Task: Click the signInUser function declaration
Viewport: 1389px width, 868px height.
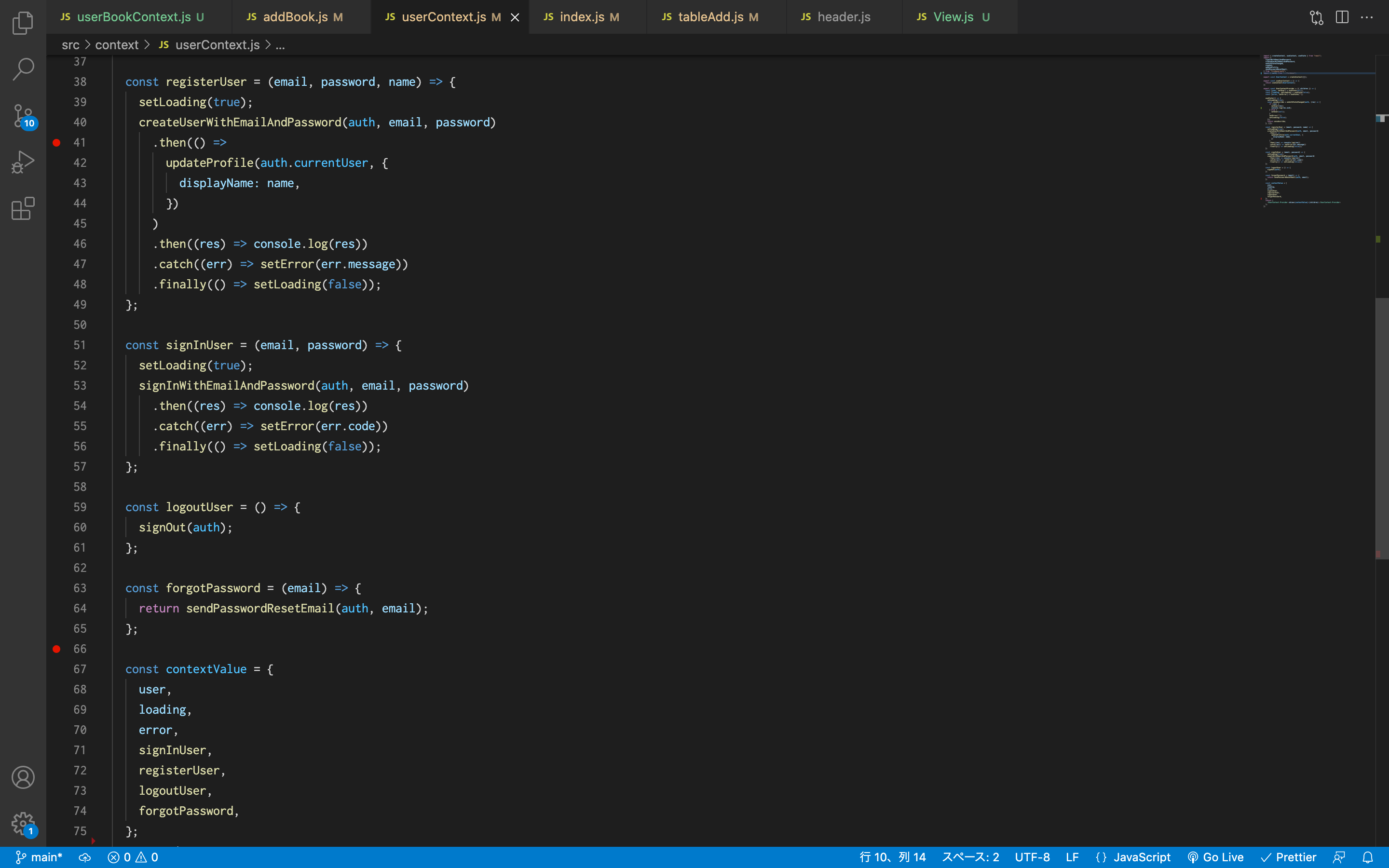Action: pos(199,346)
